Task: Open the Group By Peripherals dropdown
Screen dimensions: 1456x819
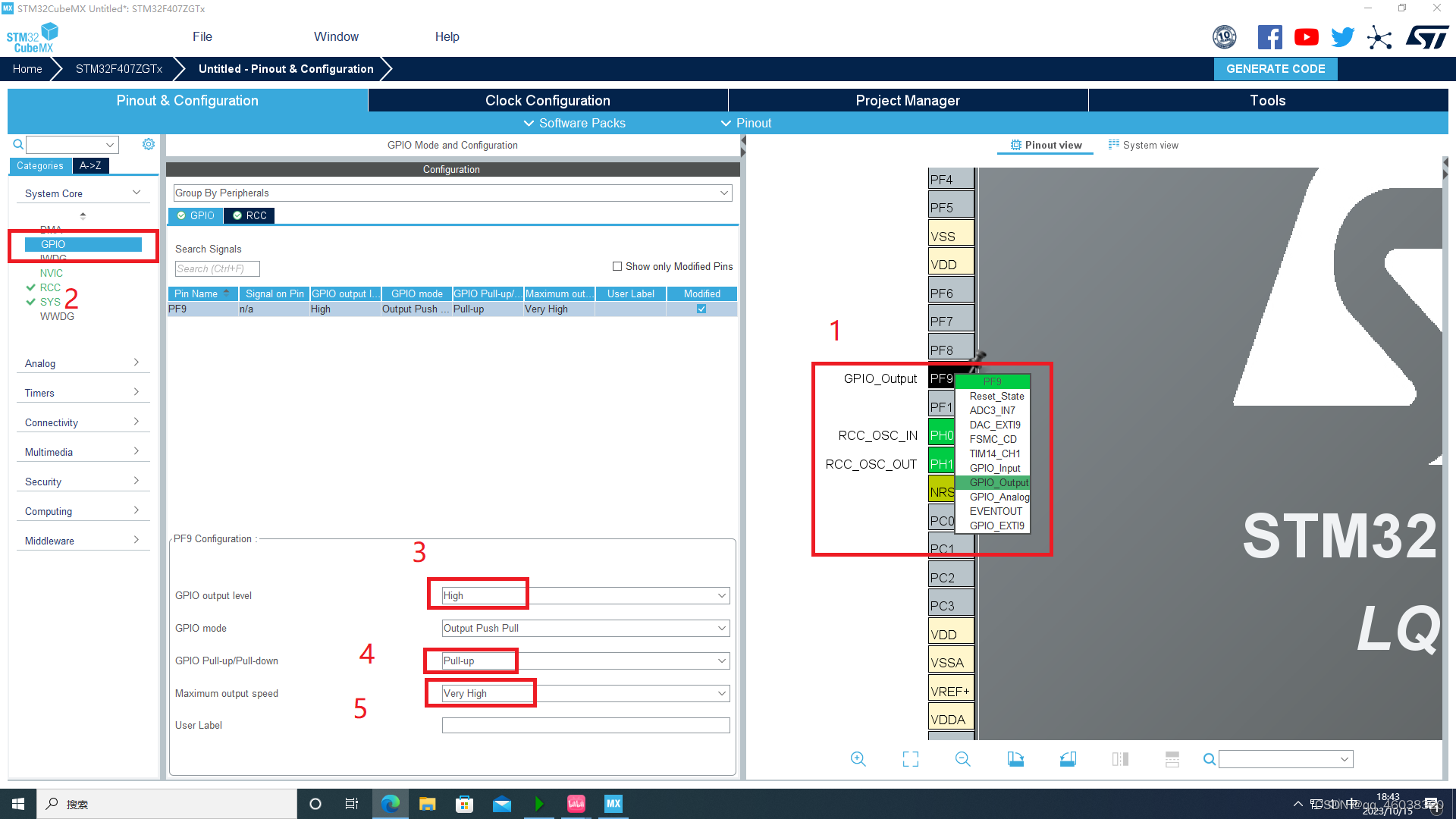Action: click(452, 193)
